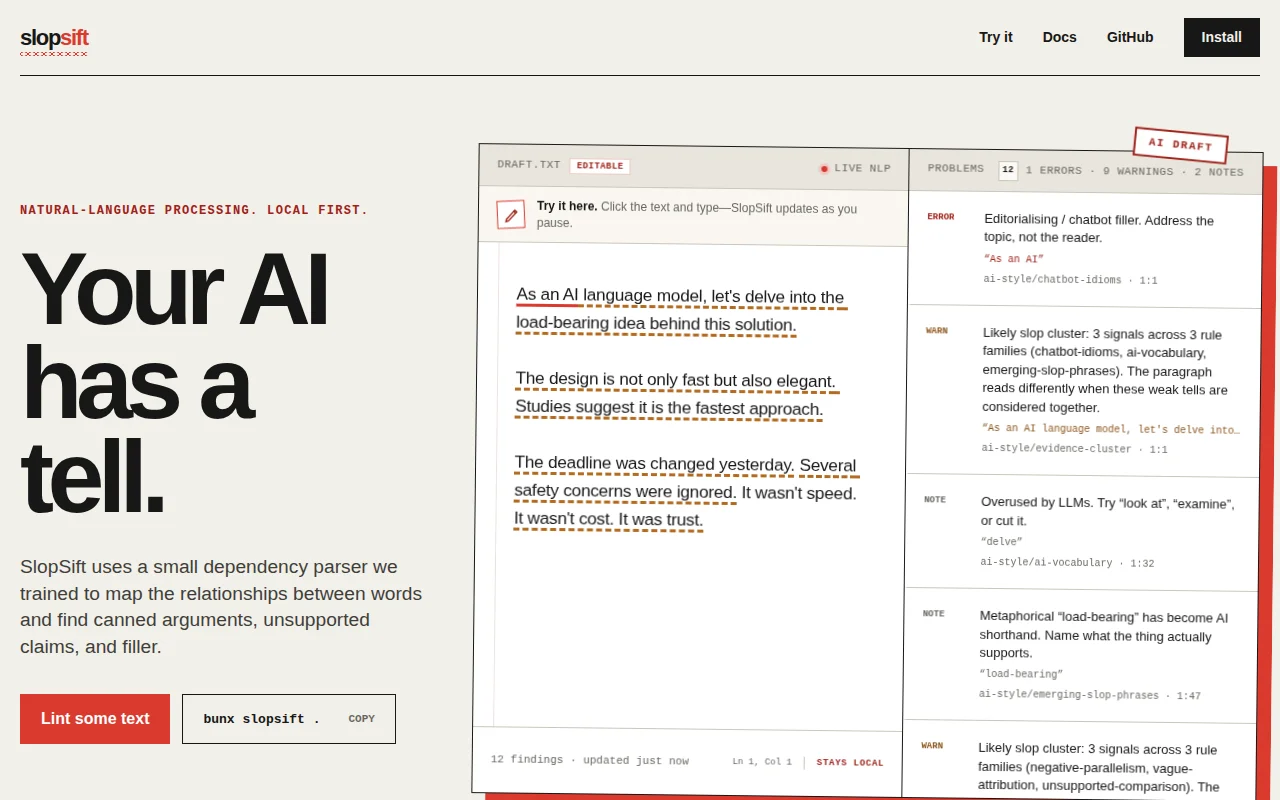Select the ERROR chatbot filler finding
Viewport: 1280px width, 800px height.
click(1084, 249)
